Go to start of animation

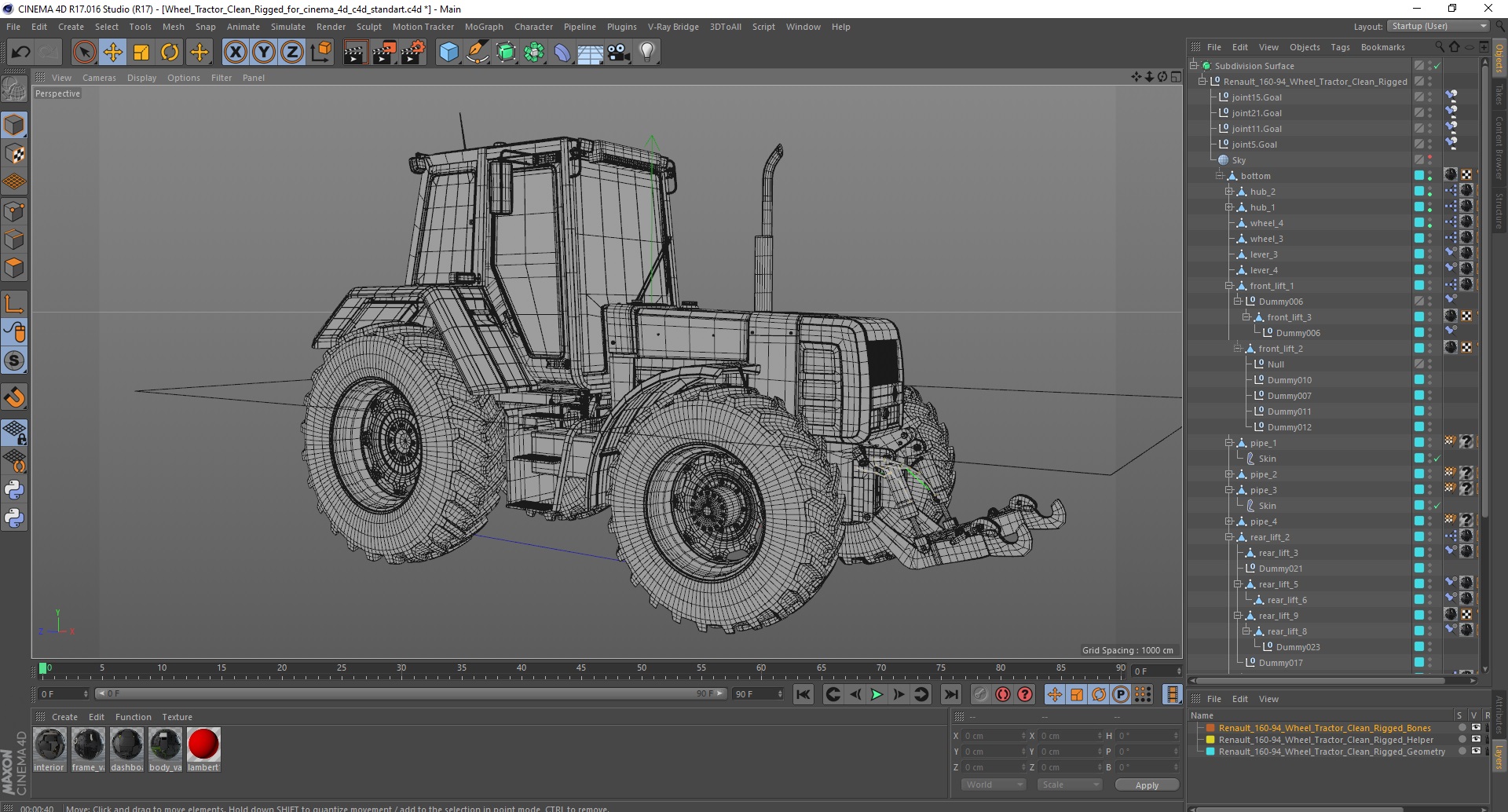(x=803, y=694)
